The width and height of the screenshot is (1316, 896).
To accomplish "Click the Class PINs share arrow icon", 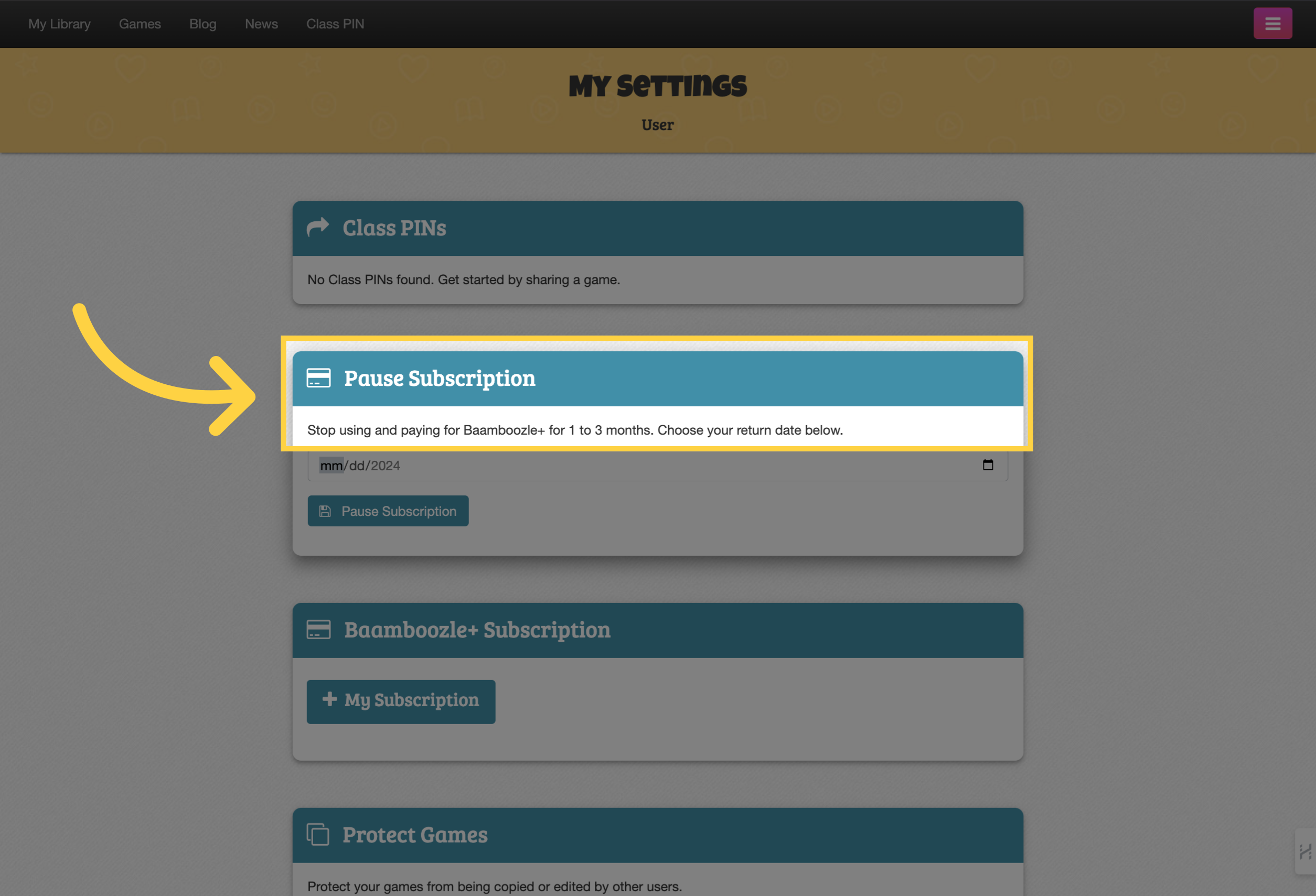I will [x=318, y=228].
